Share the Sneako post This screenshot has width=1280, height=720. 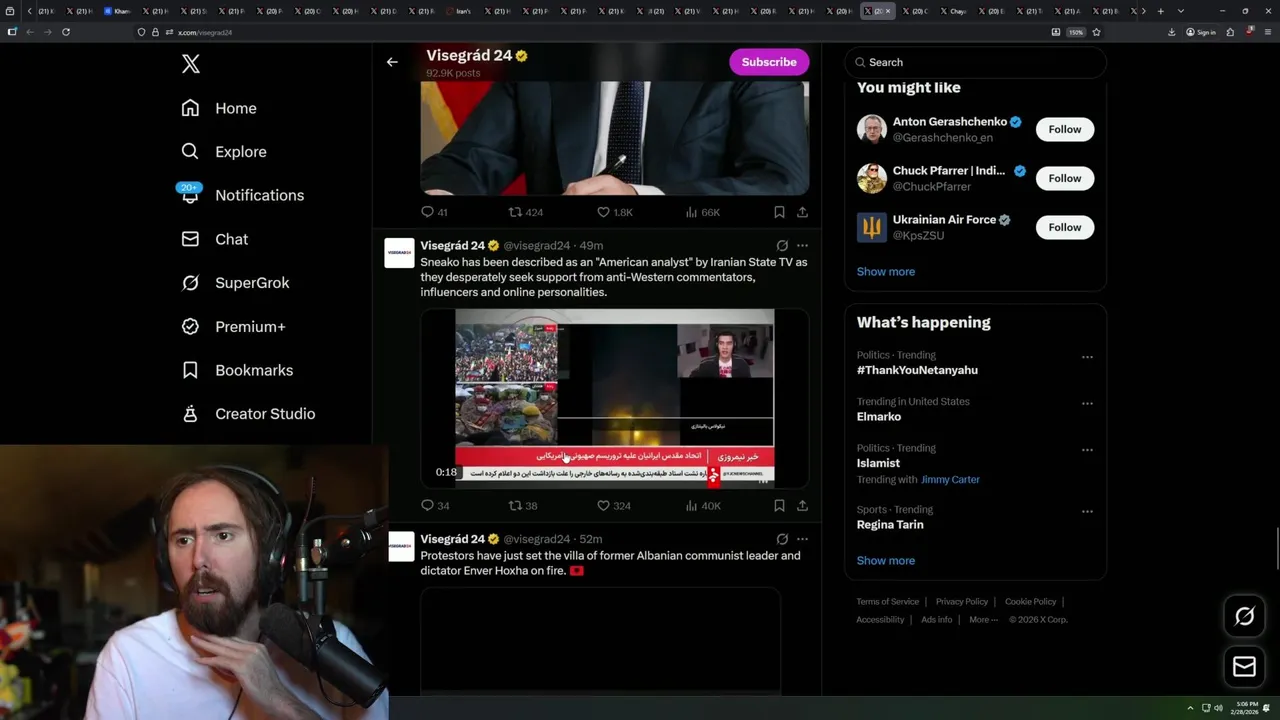(802, 506)
